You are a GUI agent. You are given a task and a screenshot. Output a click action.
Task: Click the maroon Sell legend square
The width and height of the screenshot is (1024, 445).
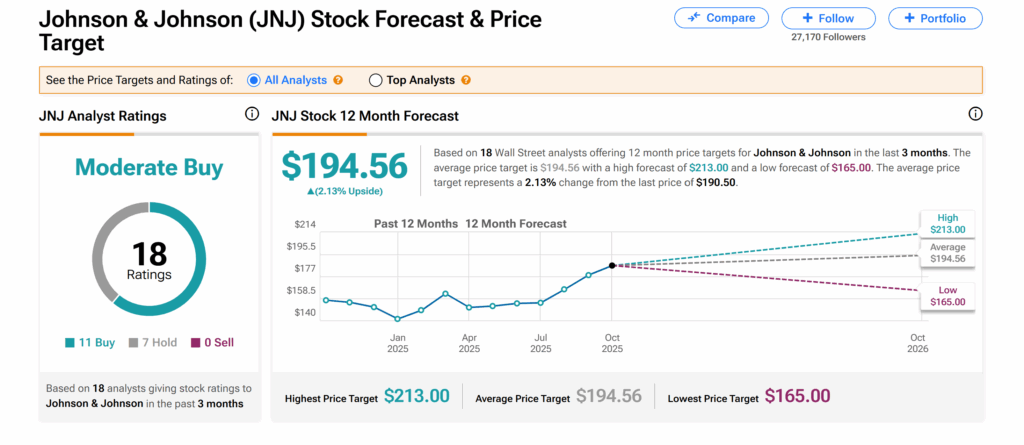click(x=196, y=343)
